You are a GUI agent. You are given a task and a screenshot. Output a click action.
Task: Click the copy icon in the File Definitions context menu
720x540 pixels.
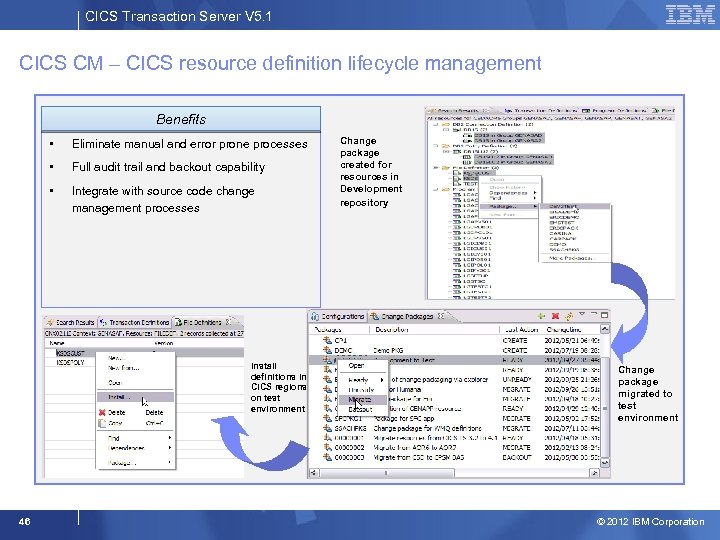pos(102,423)
